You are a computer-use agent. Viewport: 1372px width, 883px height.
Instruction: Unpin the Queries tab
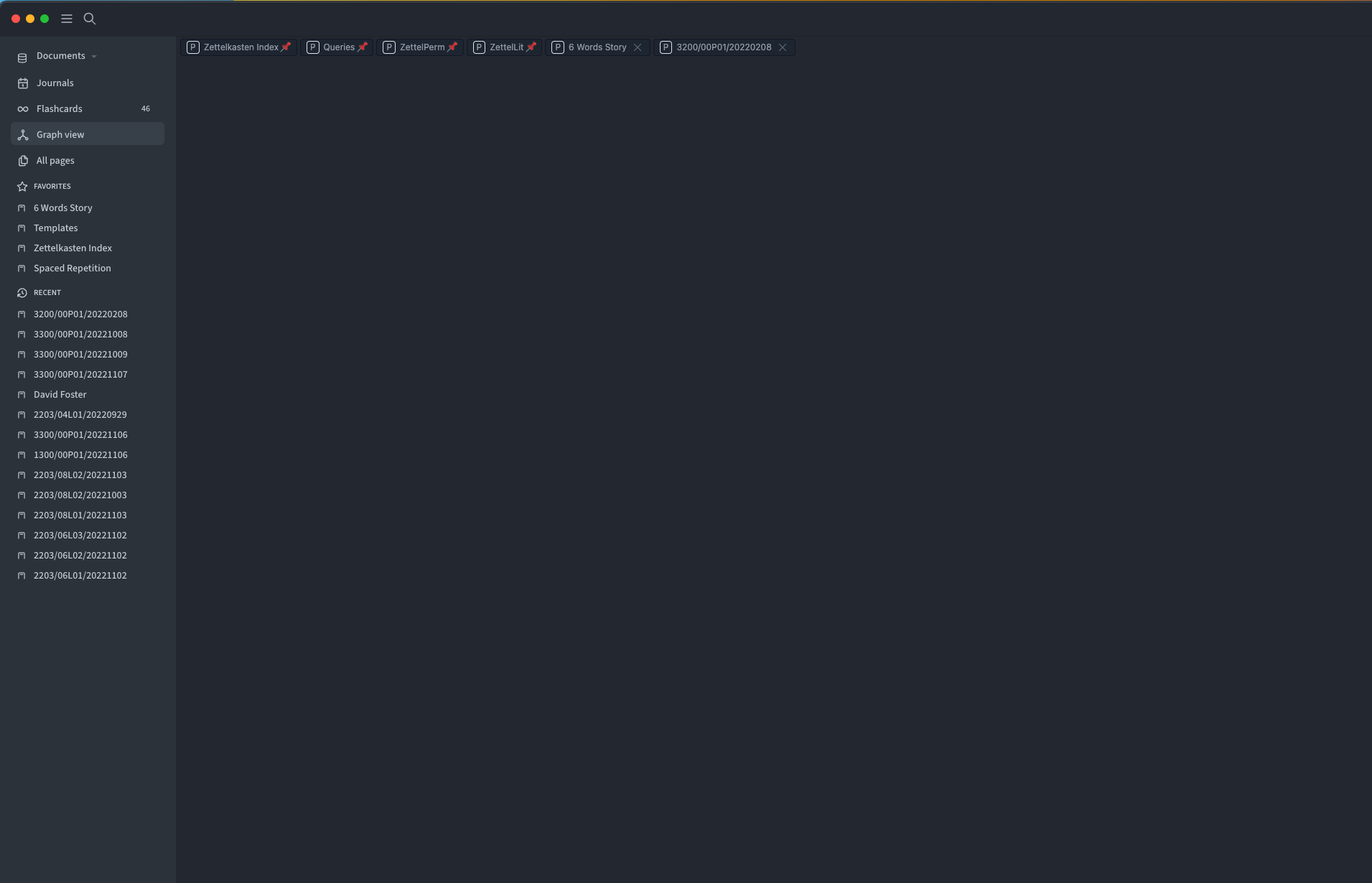tap(363, 47)
